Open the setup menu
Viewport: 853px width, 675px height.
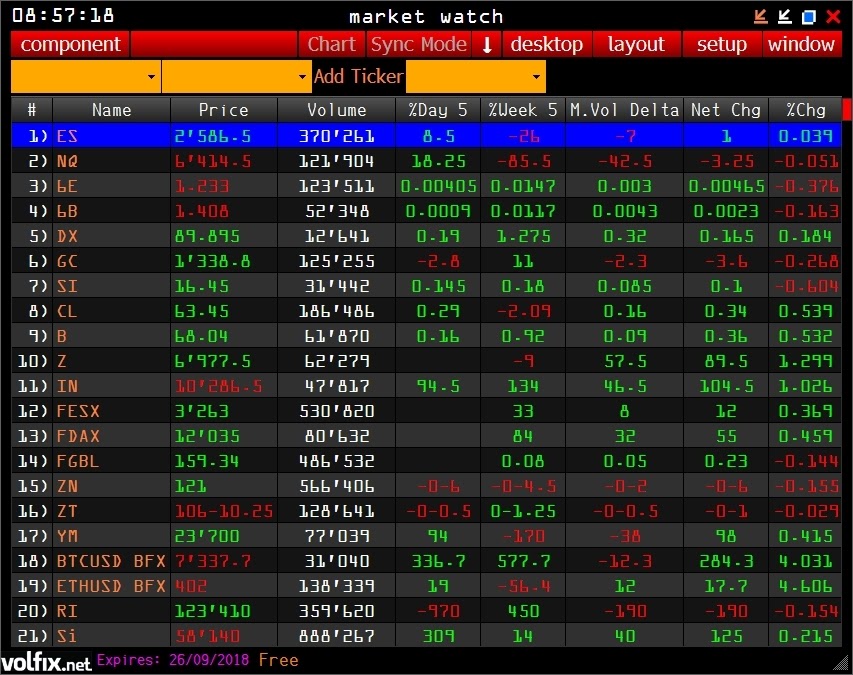[721, 44]
